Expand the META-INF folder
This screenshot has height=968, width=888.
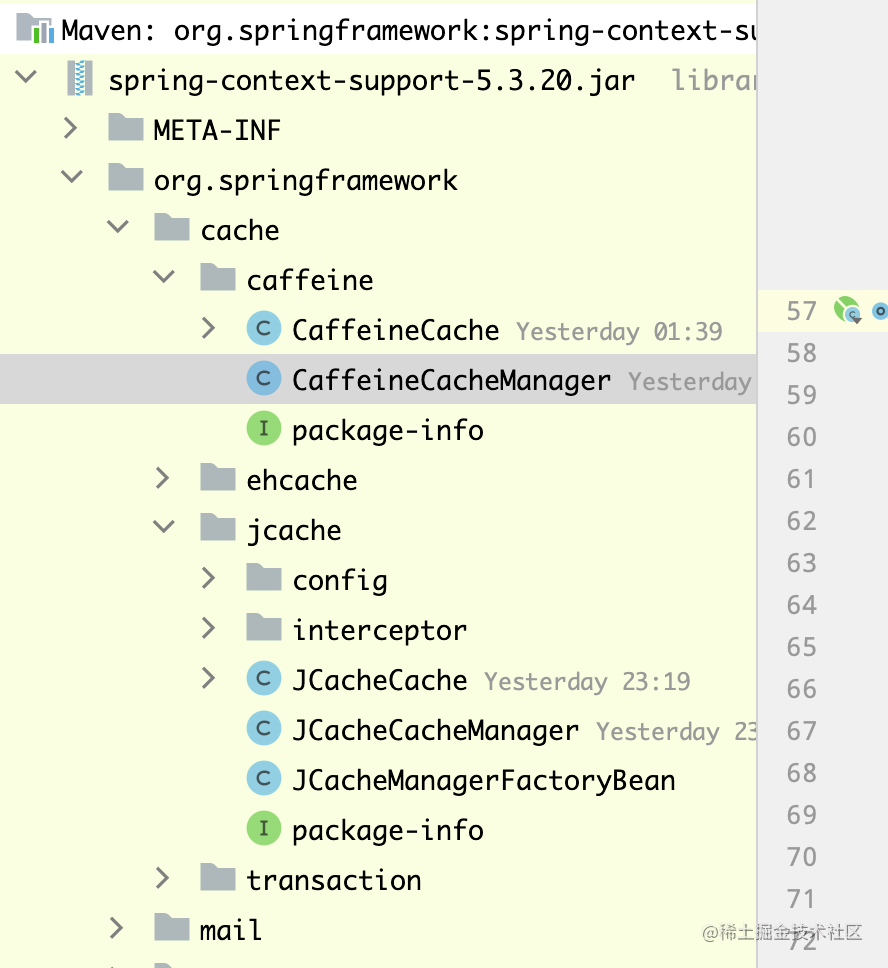point(68,128)
